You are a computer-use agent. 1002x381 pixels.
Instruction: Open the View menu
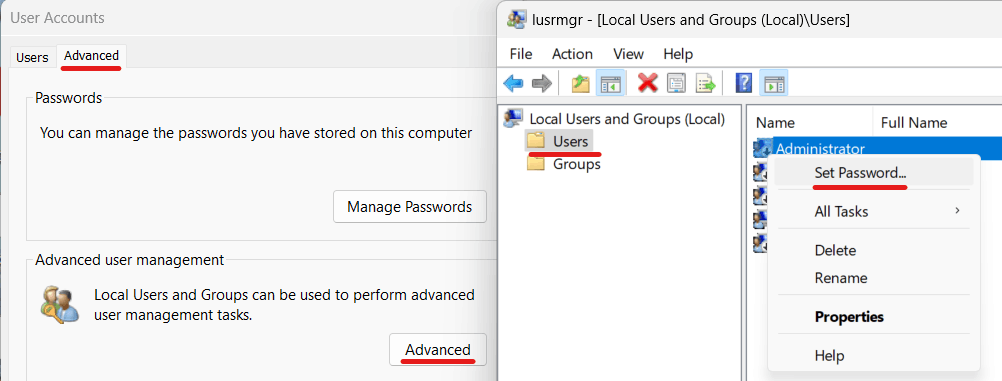click(628, 54)
